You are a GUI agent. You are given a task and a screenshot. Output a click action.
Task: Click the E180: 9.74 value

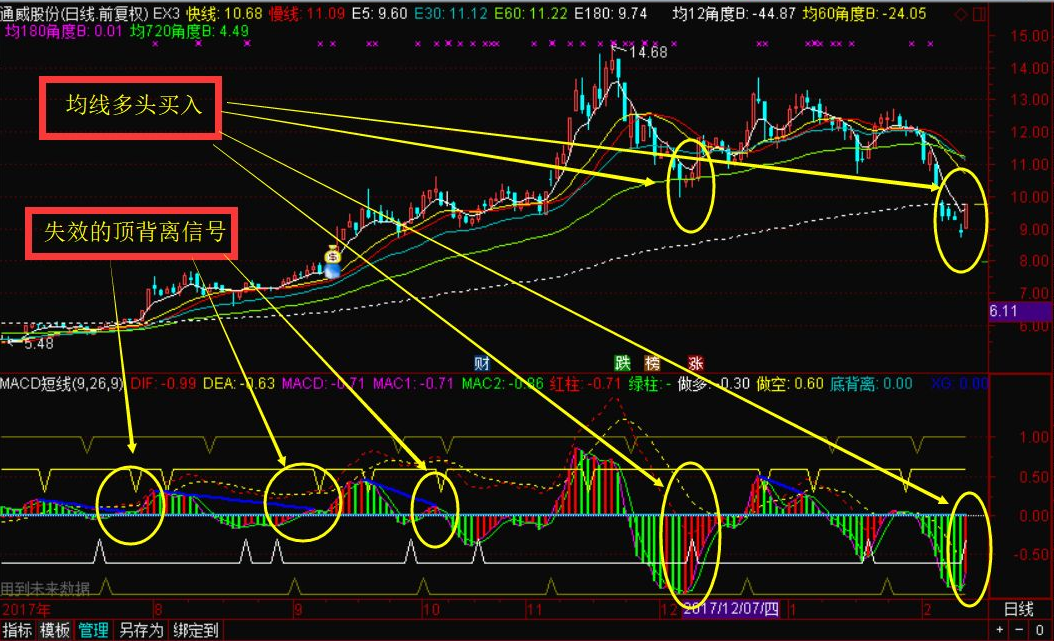[610, 13]
